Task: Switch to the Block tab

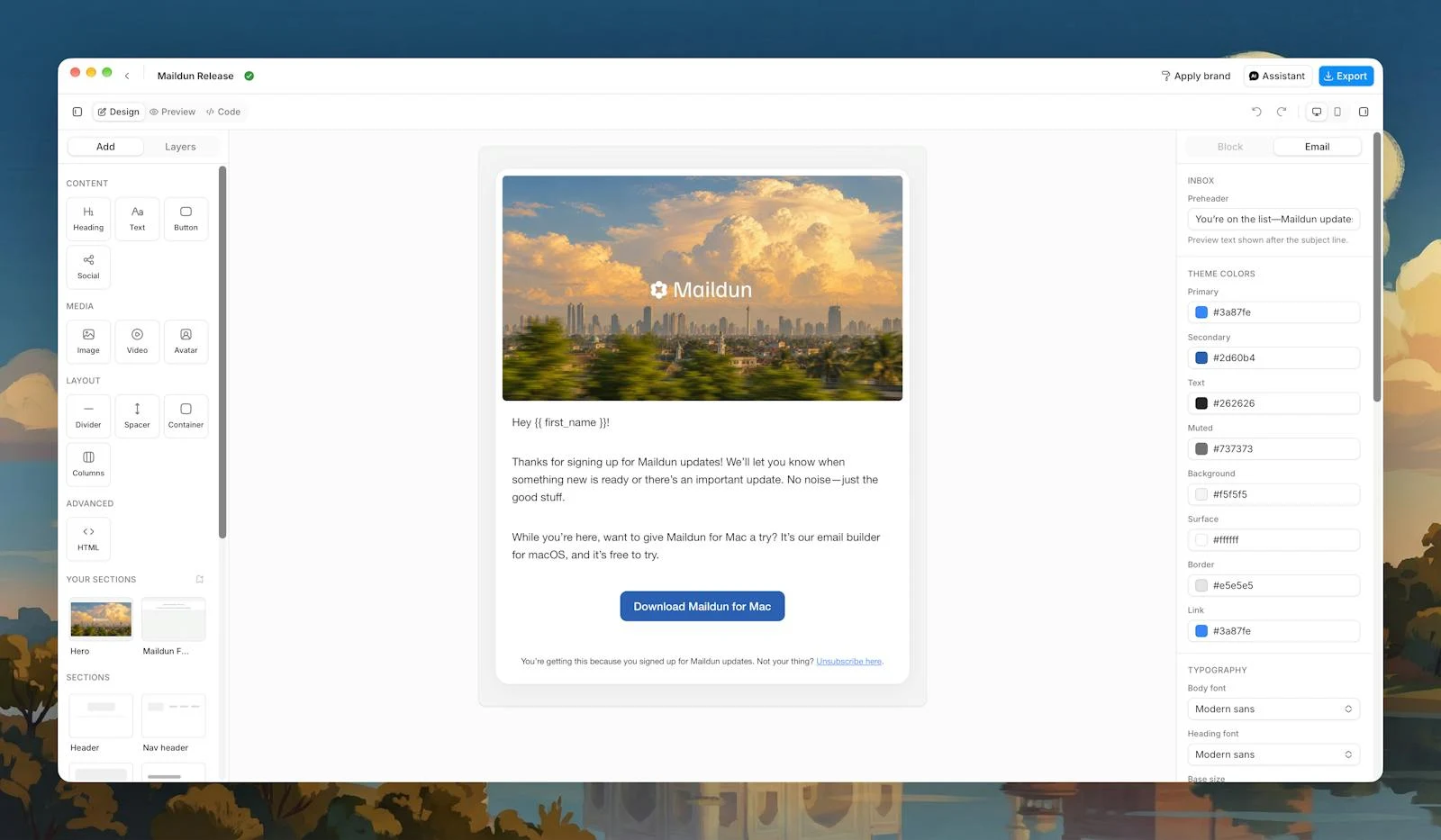Action: [1229, 147]
